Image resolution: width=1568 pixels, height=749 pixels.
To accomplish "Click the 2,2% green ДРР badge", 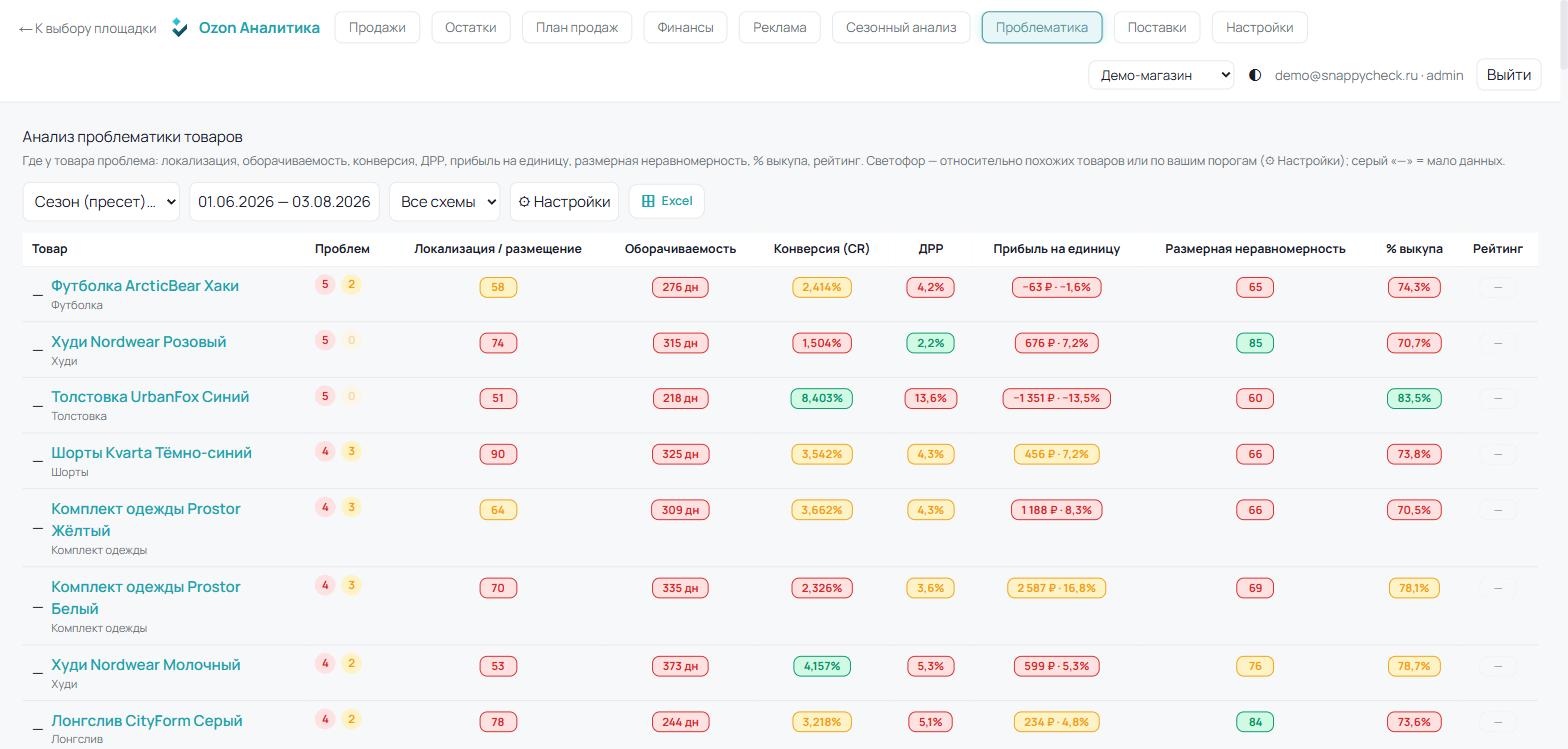I will [x=930, y=343].
